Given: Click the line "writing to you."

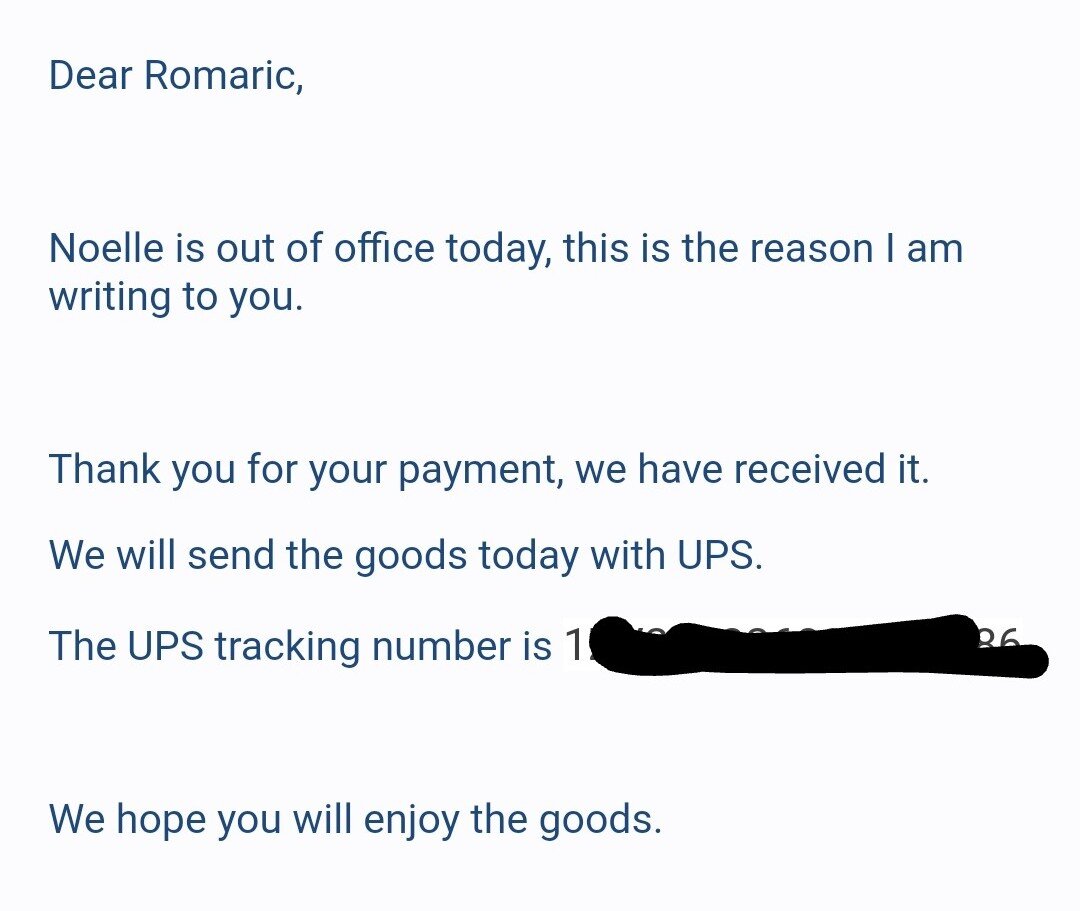Looking at the screenshot, I should (x=176, y=298).
